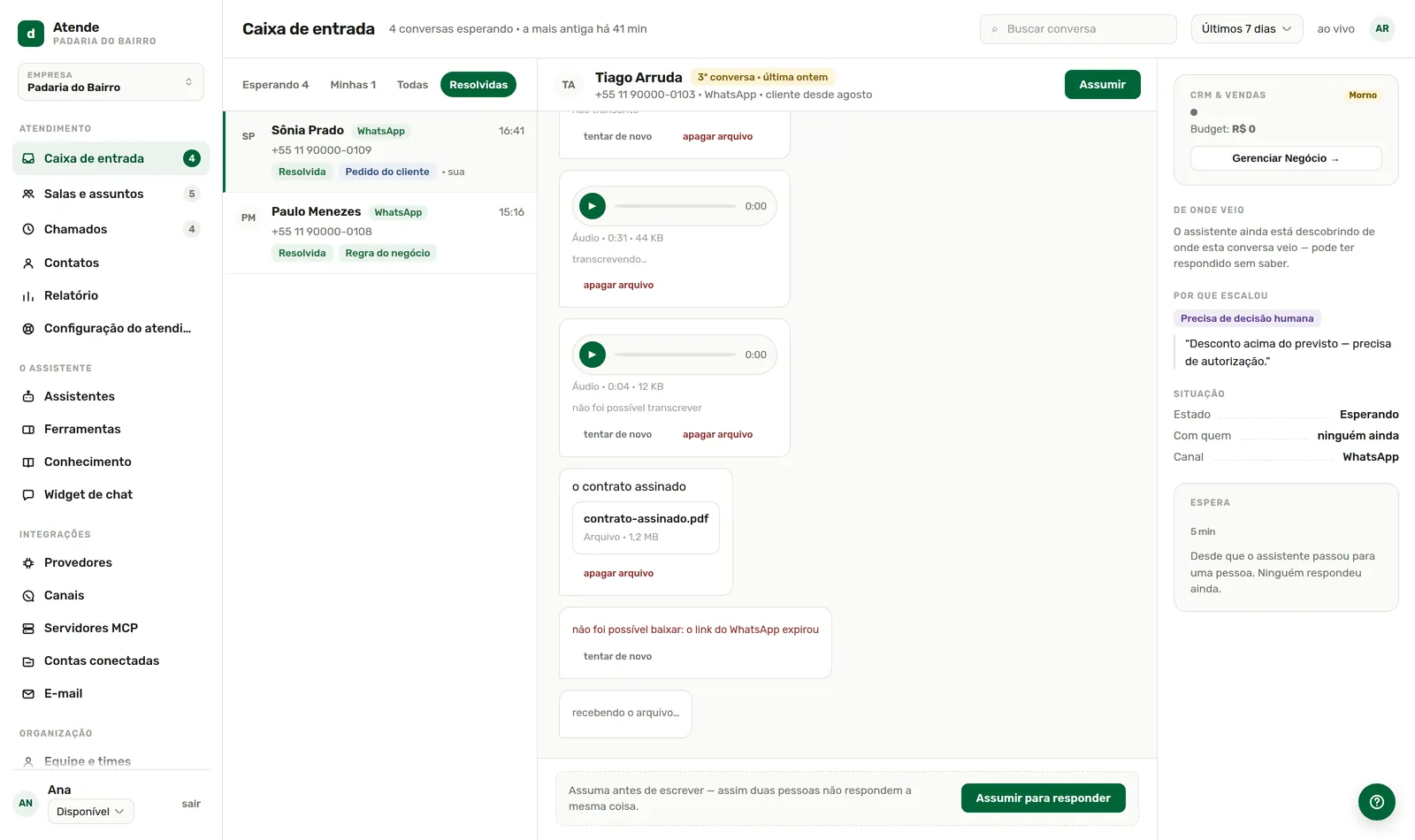Click Assumir para responder button

click(x=1043, y=798)
